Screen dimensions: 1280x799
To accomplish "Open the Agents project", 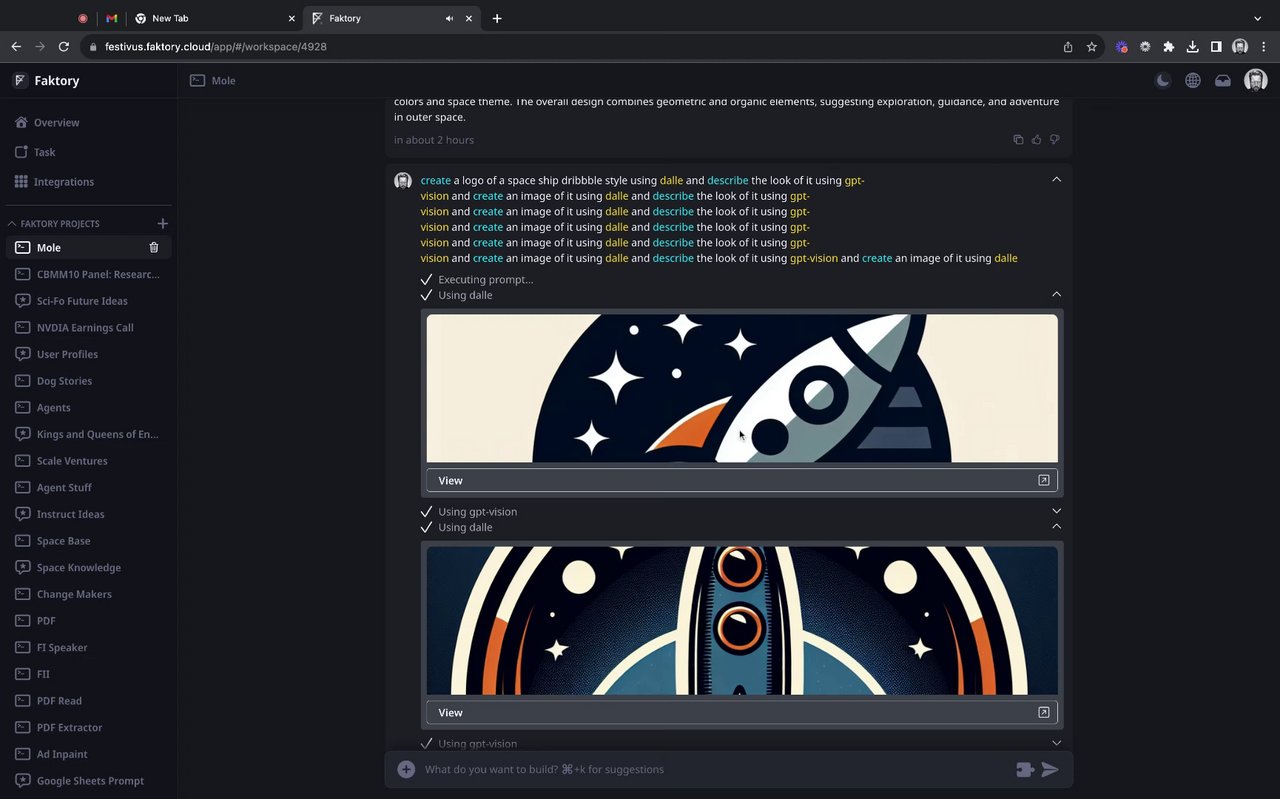I will point(88,408).
